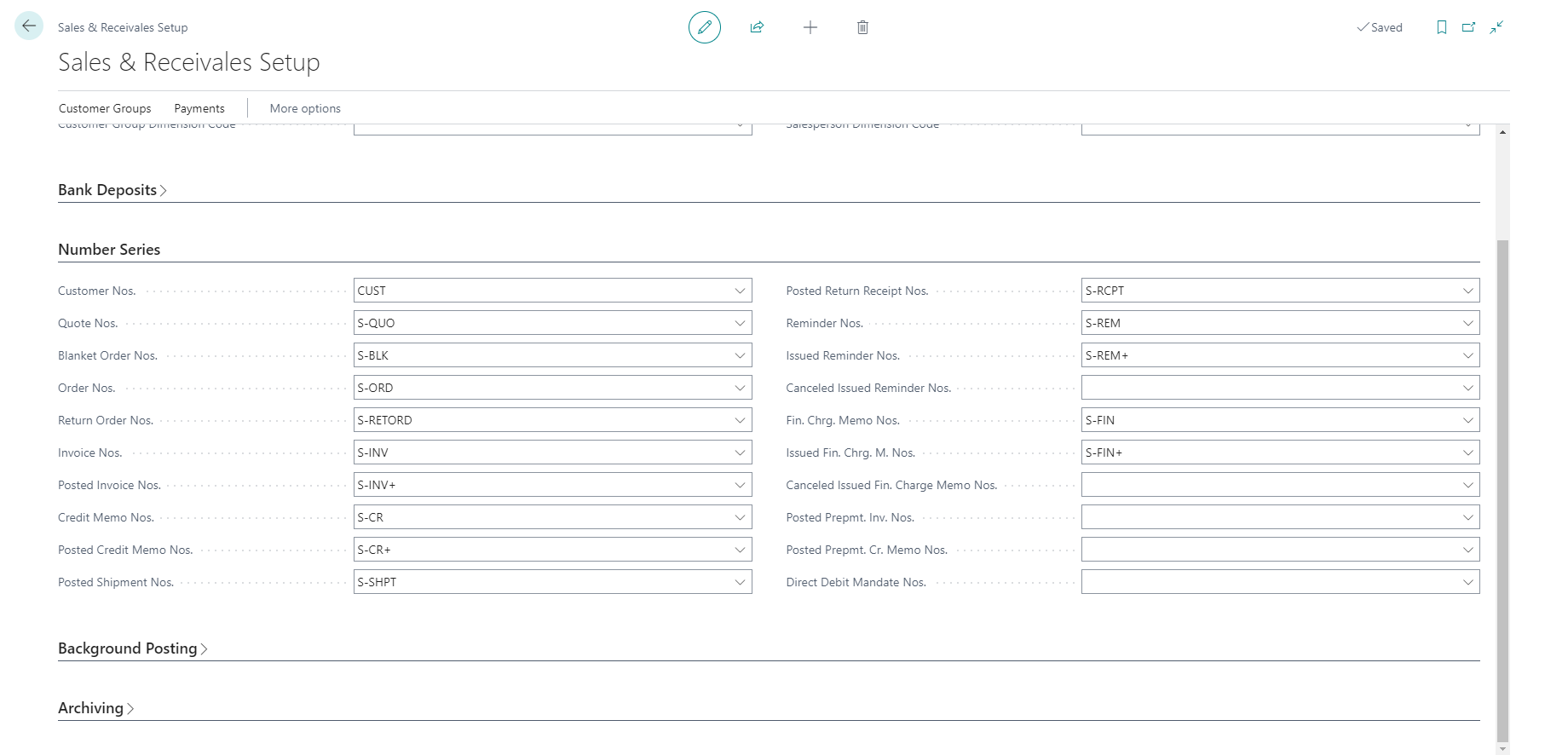Click the scrollbar down arrow
Image resolution: width=1568 pixels, height=755 pixels.
(x=1502, y=749)
